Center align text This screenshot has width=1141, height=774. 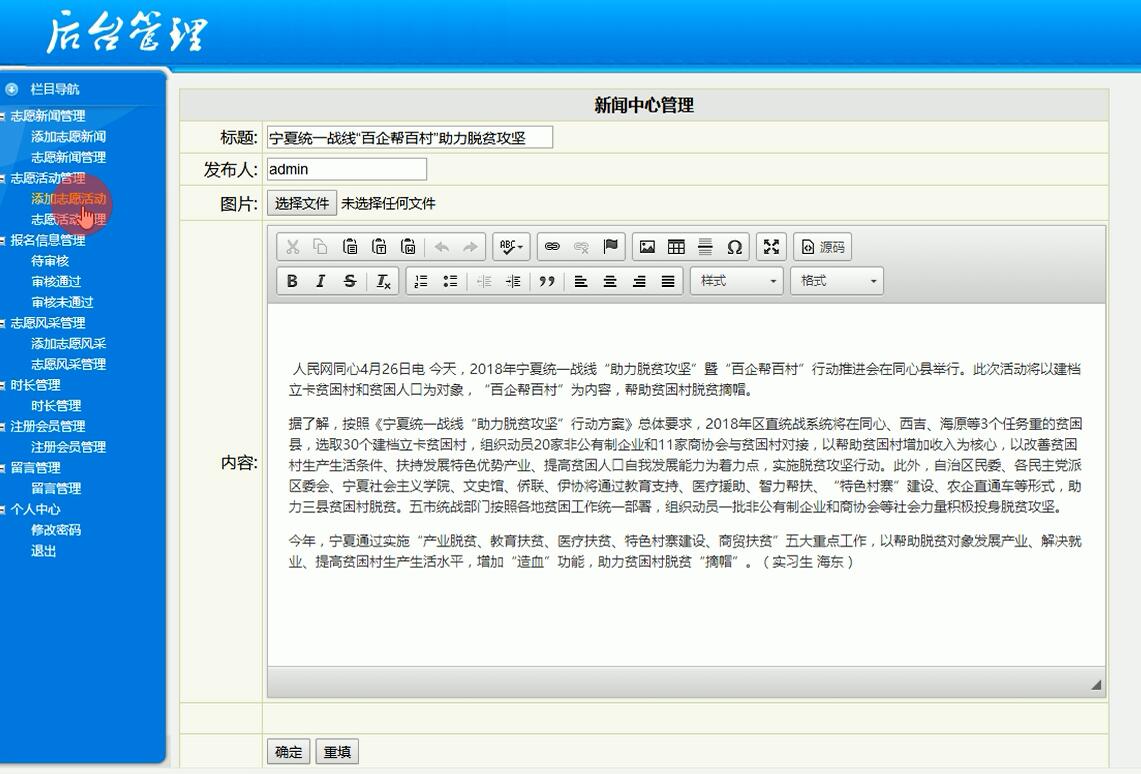point(610,281)
